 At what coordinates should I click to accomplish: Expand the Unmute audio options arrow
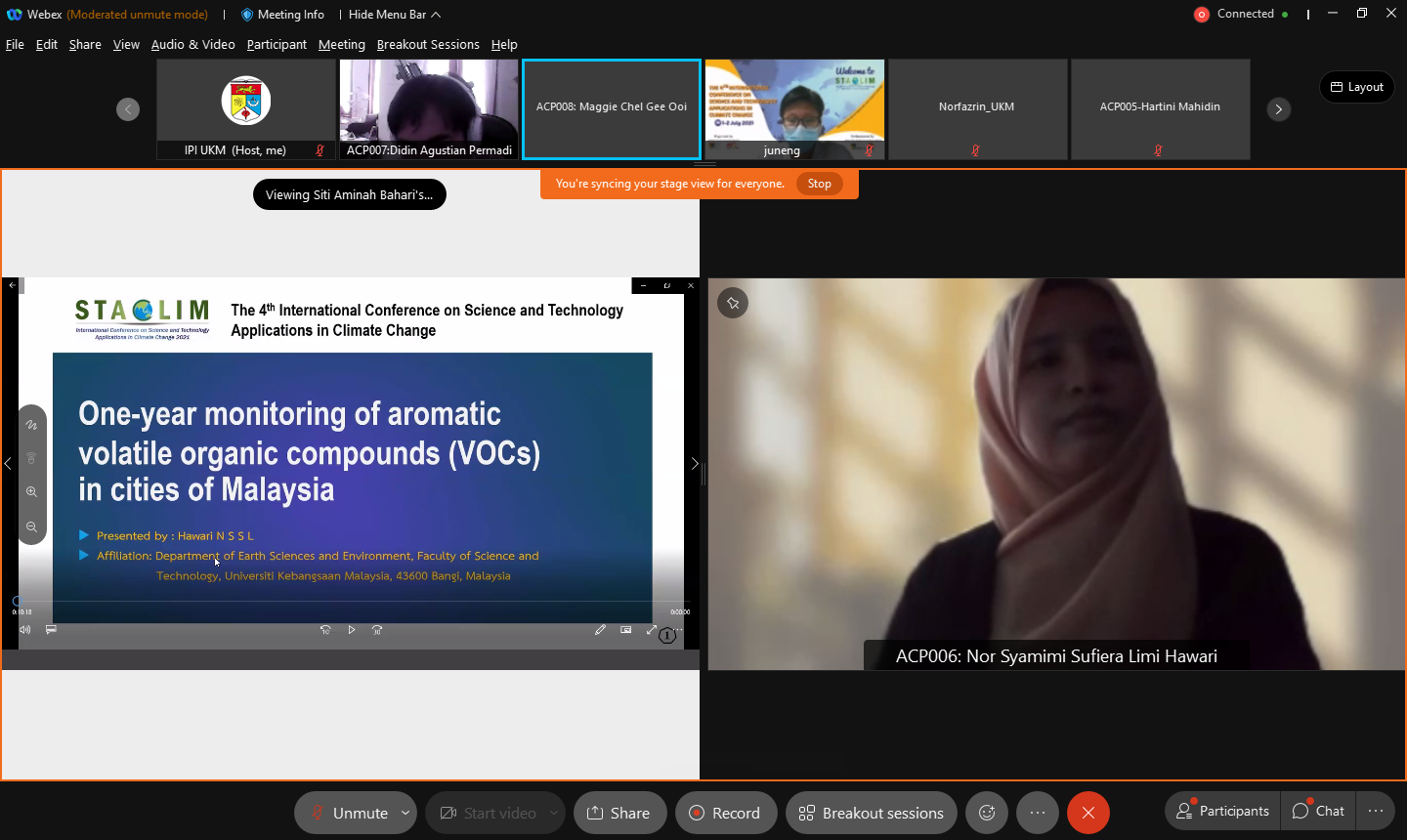pyautogui.click(x=405, y=813)
